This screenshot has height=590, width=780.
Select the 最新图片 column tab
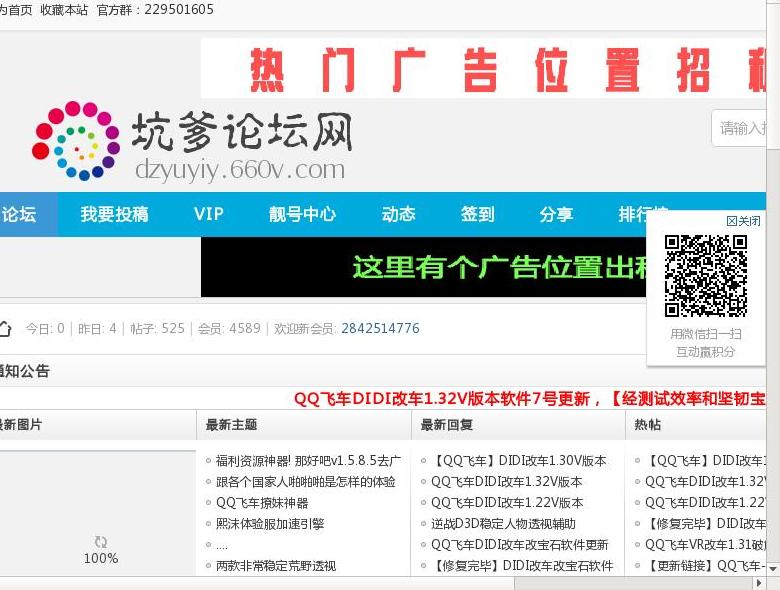[x=21, y=425]
